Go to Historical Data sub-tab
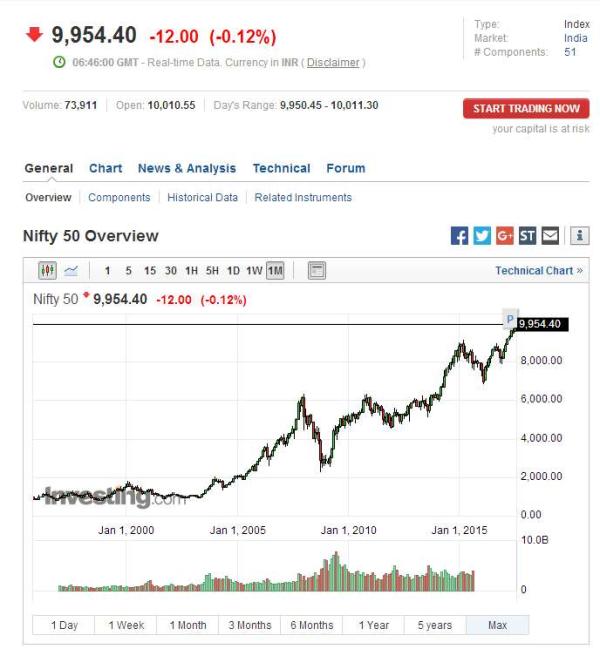This screenshot has width=600, height=649. coord(203,197)
